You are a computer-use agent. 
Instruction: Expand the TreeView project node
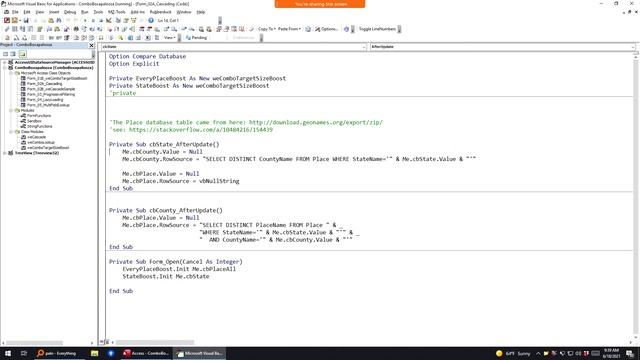pos(5,153)
